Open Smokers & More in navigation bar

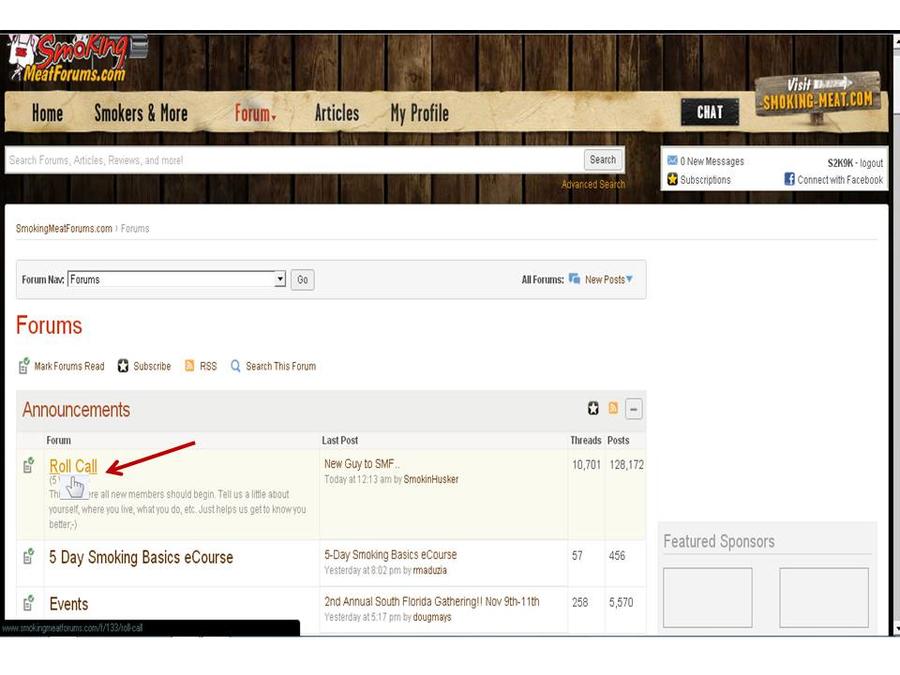tap(140, 113)
